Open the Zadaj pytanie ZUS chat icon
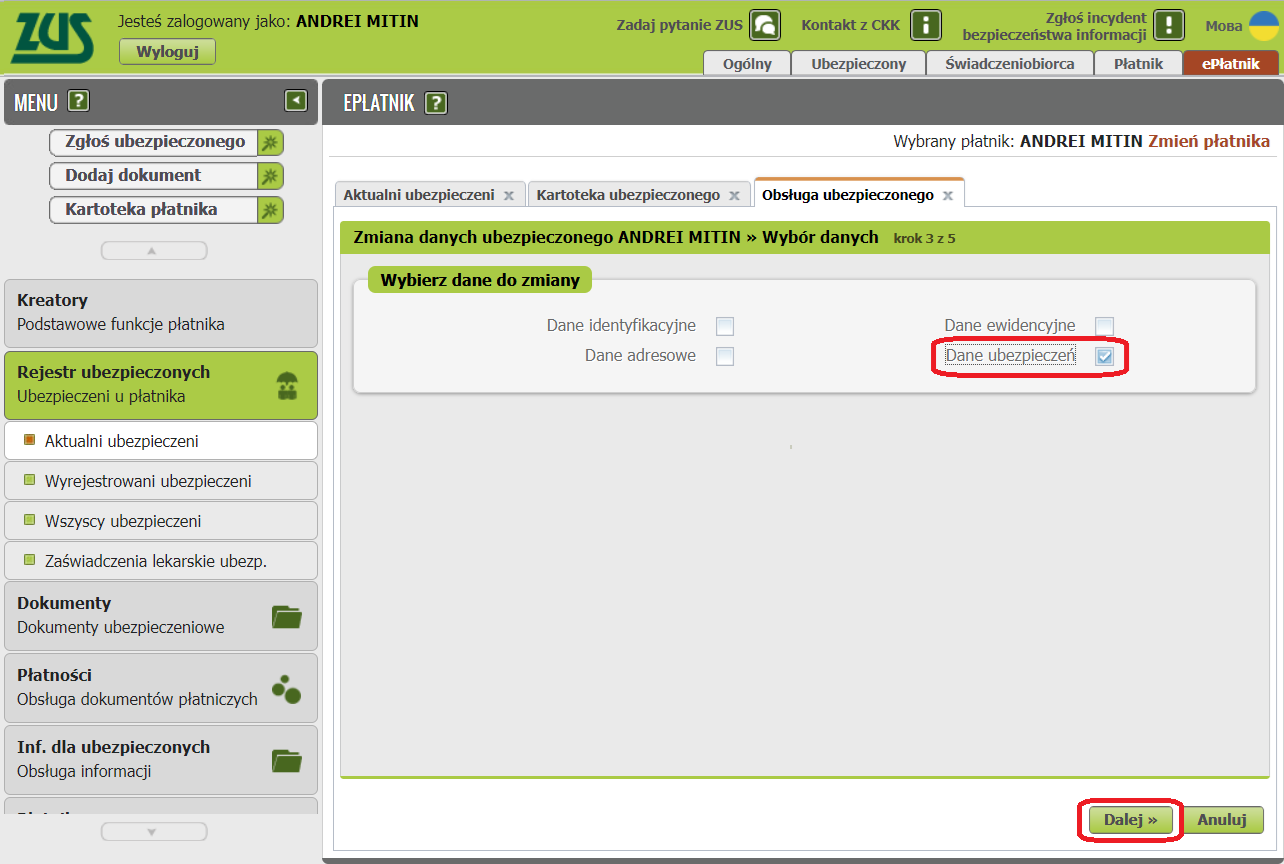This screenshot has width=1284, height=864. (765, 25)
